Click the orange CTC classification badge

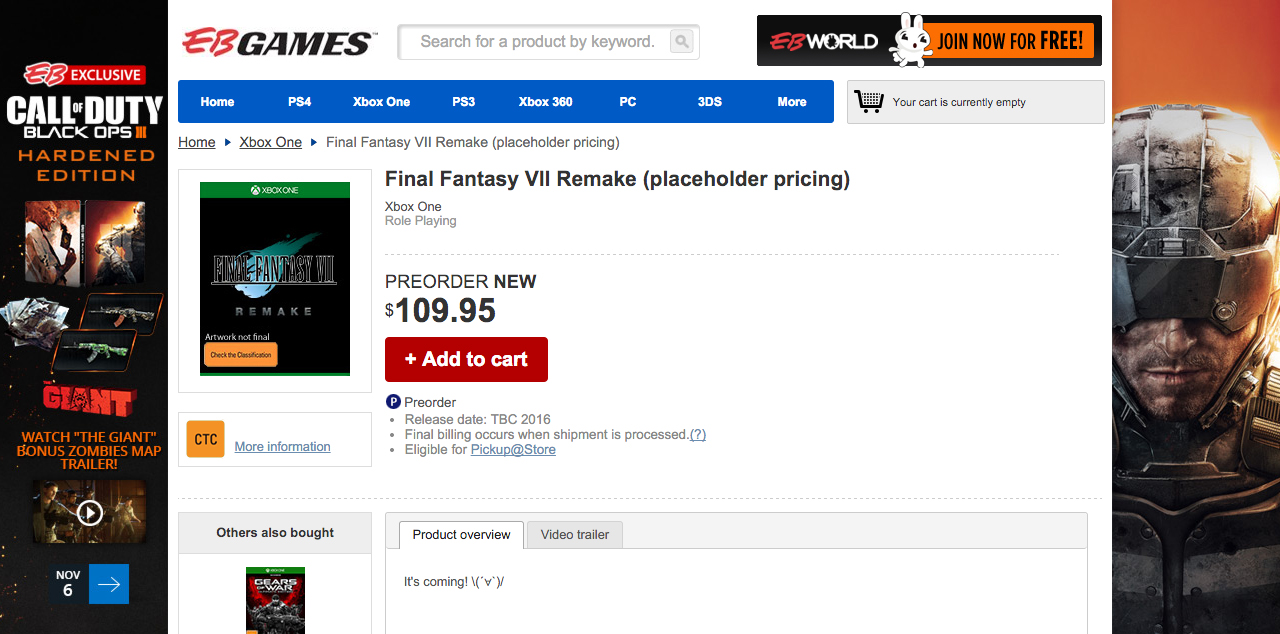205,440
